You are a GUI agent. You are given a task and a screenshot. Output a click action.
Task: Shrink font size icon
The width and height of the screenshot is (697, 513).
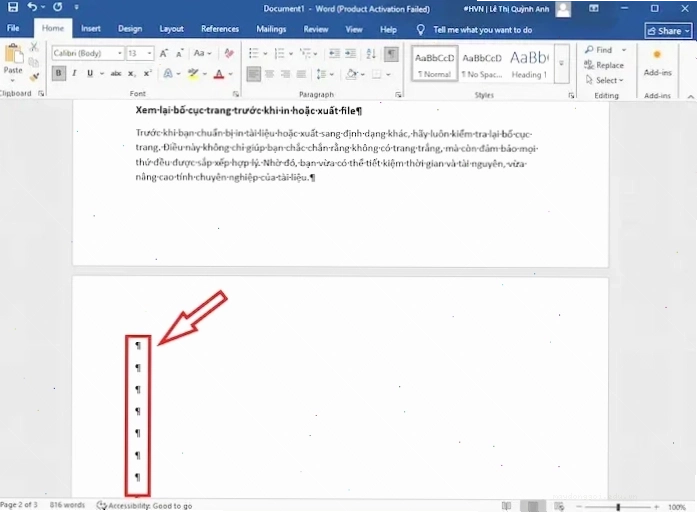tap(180, 54)
